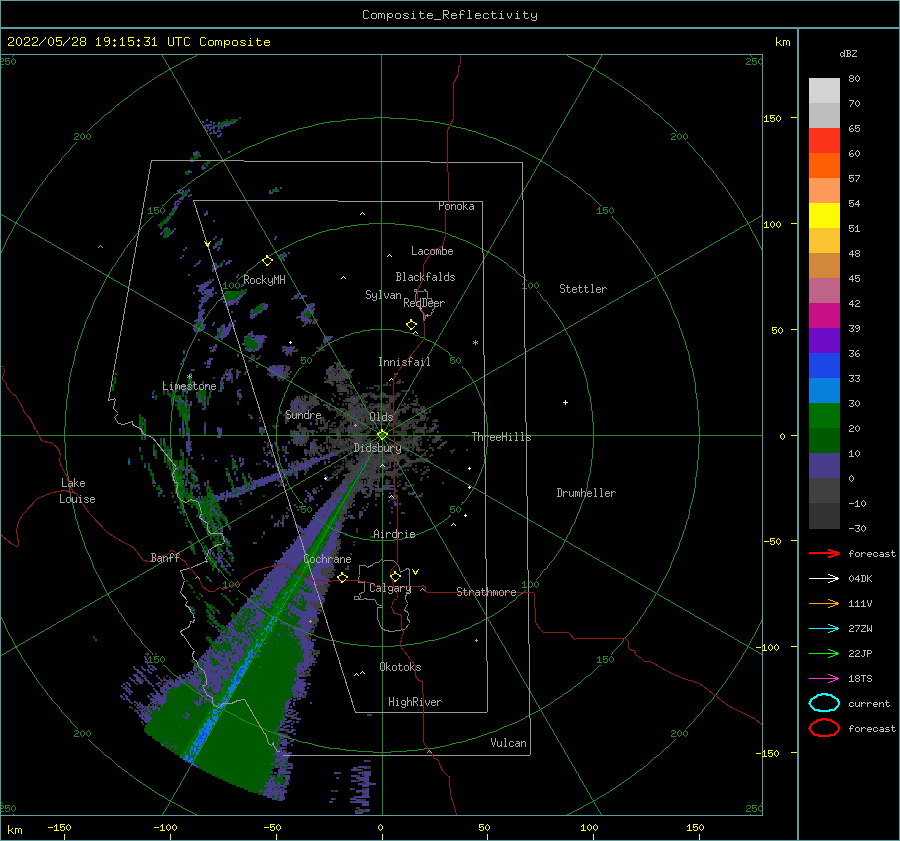Image resolution: width=900 pixels, height=841 pixels.
Task: Click the green 22JP arrow icon
Action: click(824, 653)
